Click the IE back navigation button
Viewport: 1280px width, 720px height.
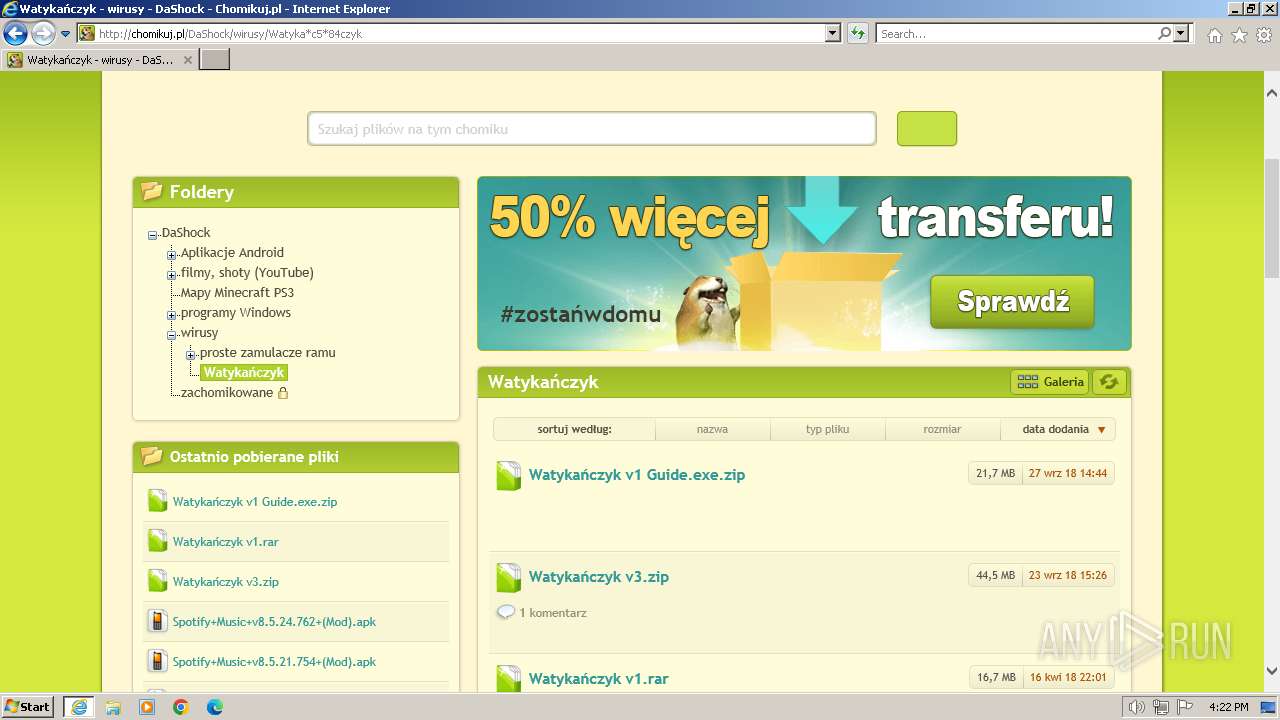pos(15,33)
